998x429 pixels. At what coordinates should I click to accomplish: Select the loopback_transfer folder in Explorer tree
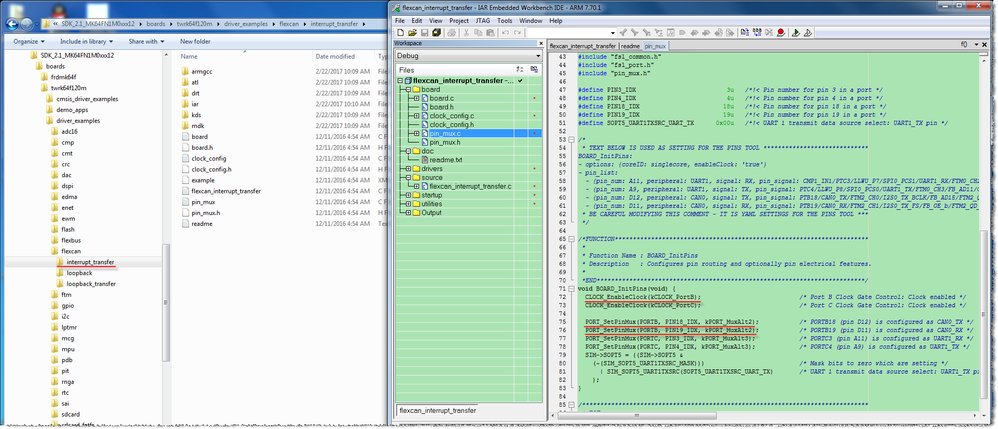[x=91, y=284]
